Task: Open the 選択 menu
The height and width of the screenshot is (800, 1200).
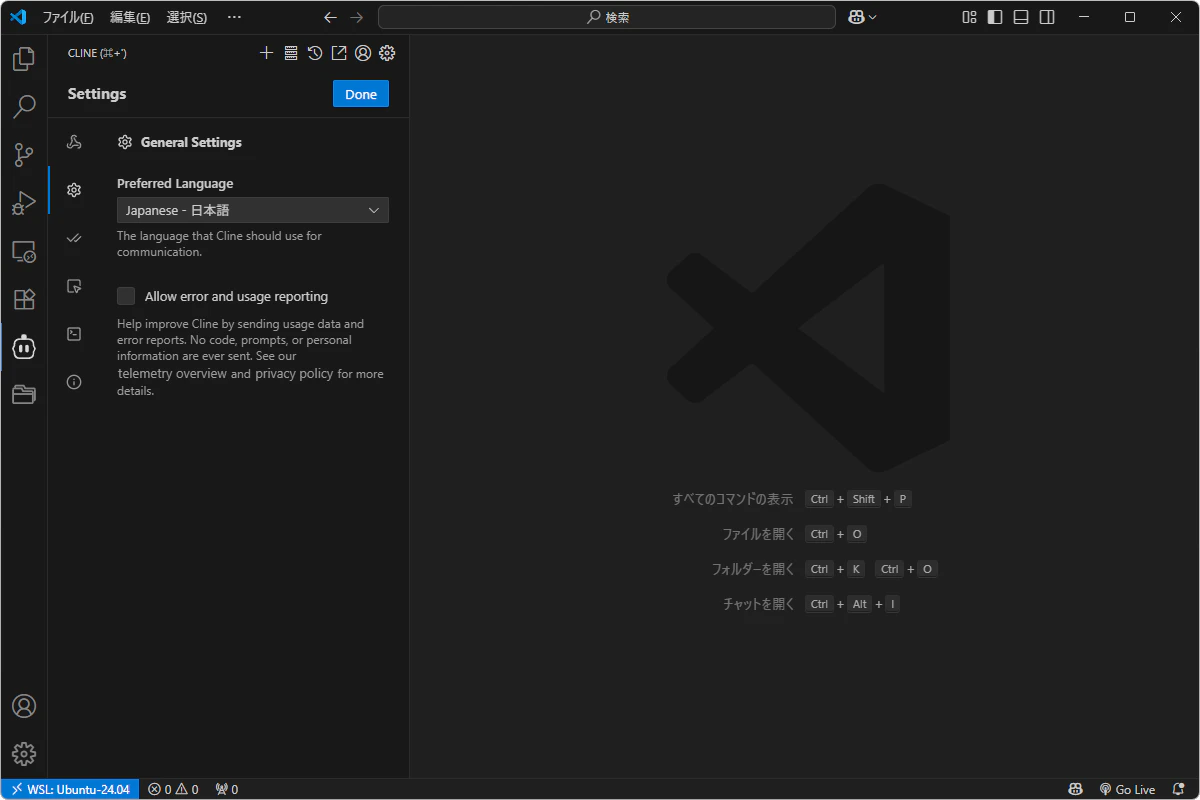Action: (186, 17)
